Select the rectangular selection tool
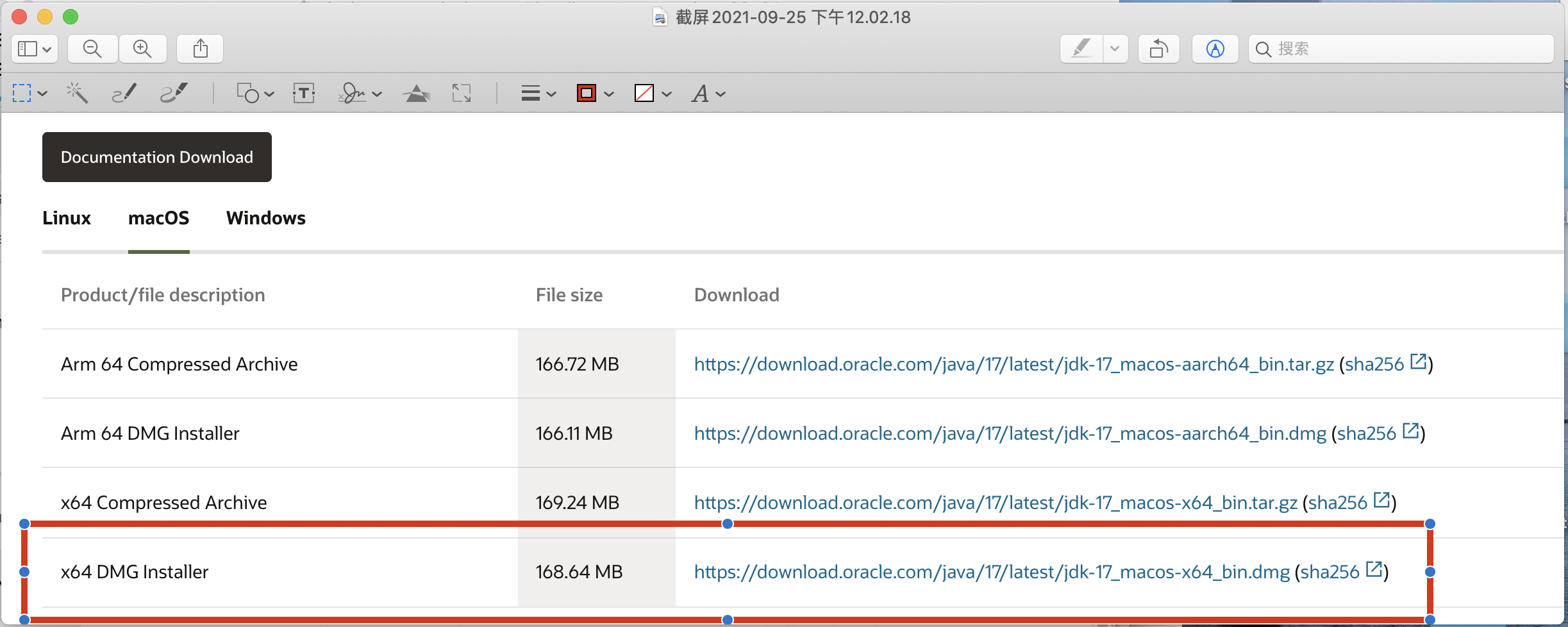1568x627 pixels. [22, 94]
